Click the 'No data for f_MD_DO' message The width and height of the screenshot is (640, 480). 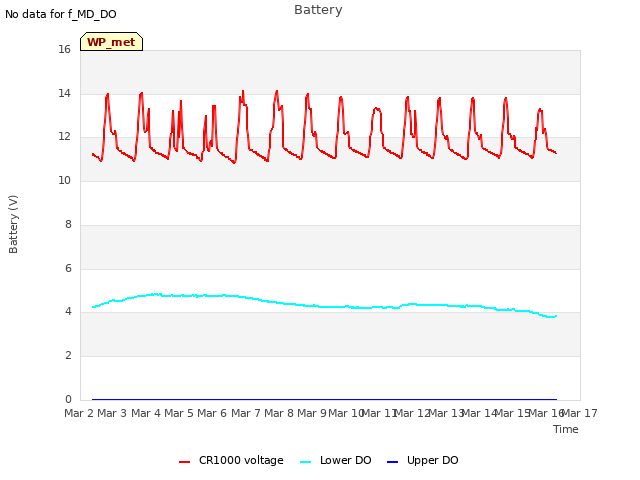point(61,14)
